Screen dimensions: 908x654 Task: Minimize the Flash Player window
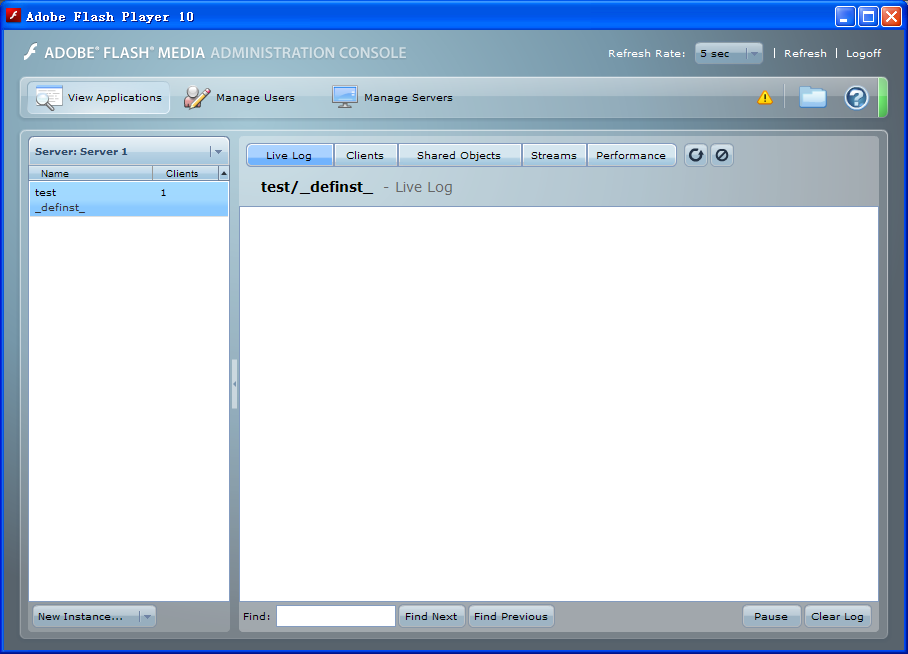pyautogui.click(x=845, y=16)
